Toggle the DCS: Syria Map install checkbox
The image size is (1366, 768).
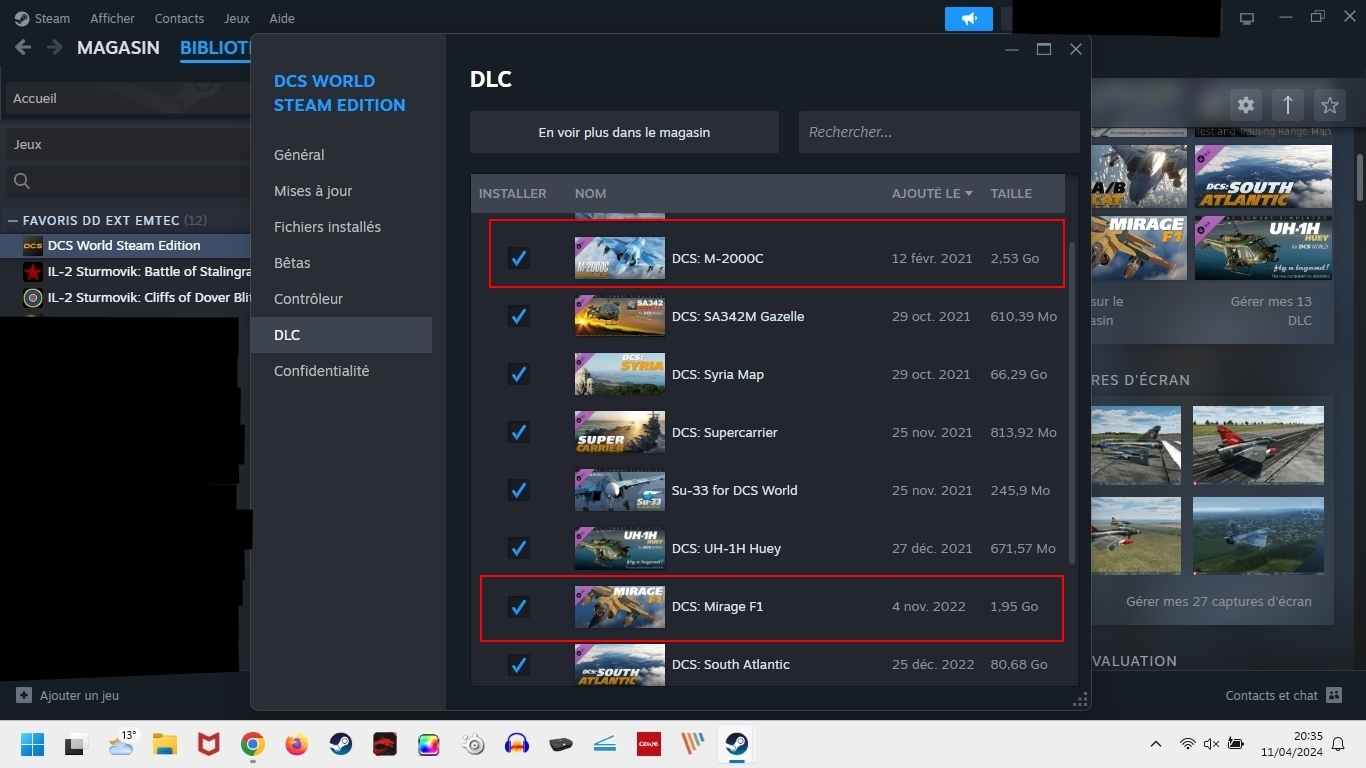[x=518, y=374]
